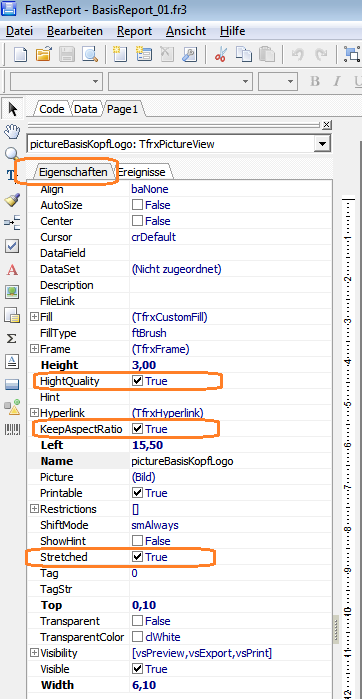Open the first style dropdown in toolbar
Image resolution: width=362 pixels, height=699 pixels.
pos(95,82)
